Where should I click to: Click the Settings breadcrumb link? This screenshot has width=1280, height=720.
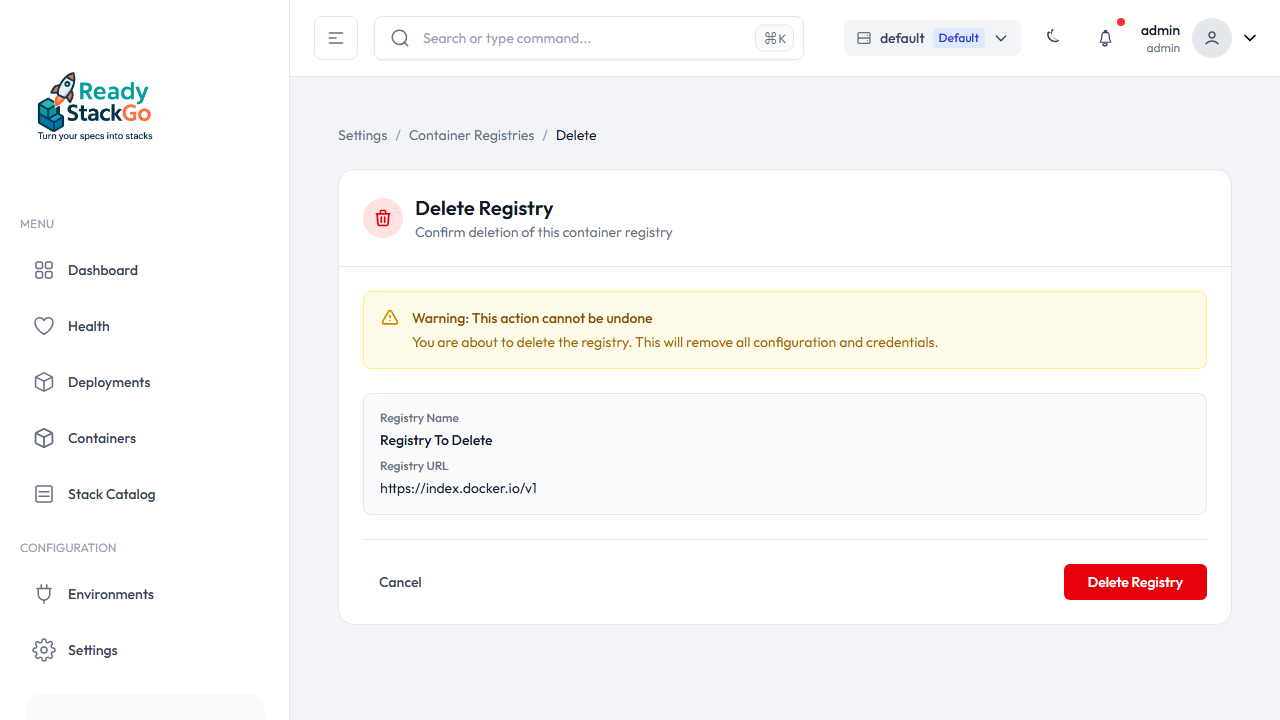point(362,135)
